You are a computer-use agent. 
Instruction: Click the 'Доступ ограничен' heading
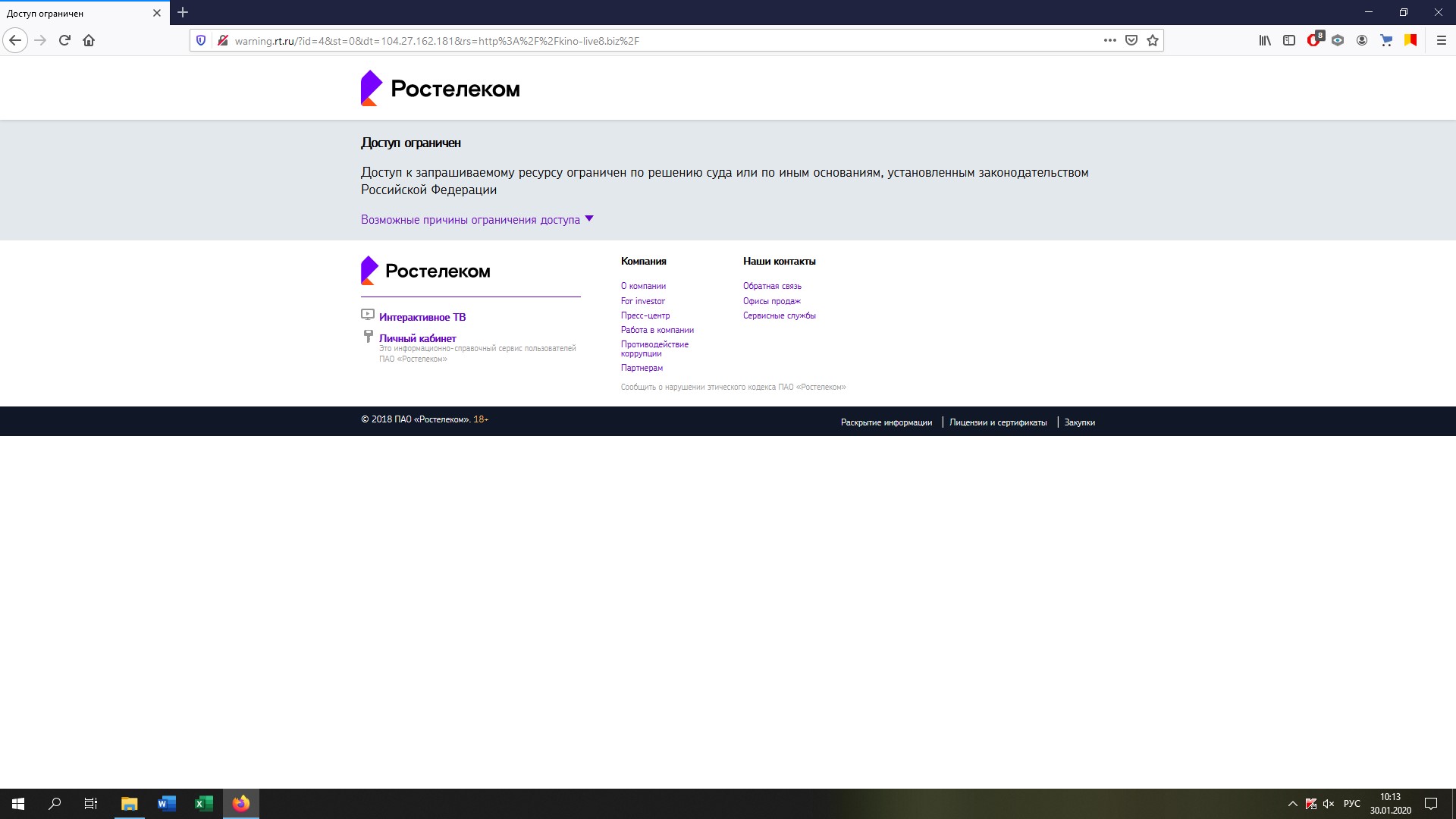(x=411, y=143)
